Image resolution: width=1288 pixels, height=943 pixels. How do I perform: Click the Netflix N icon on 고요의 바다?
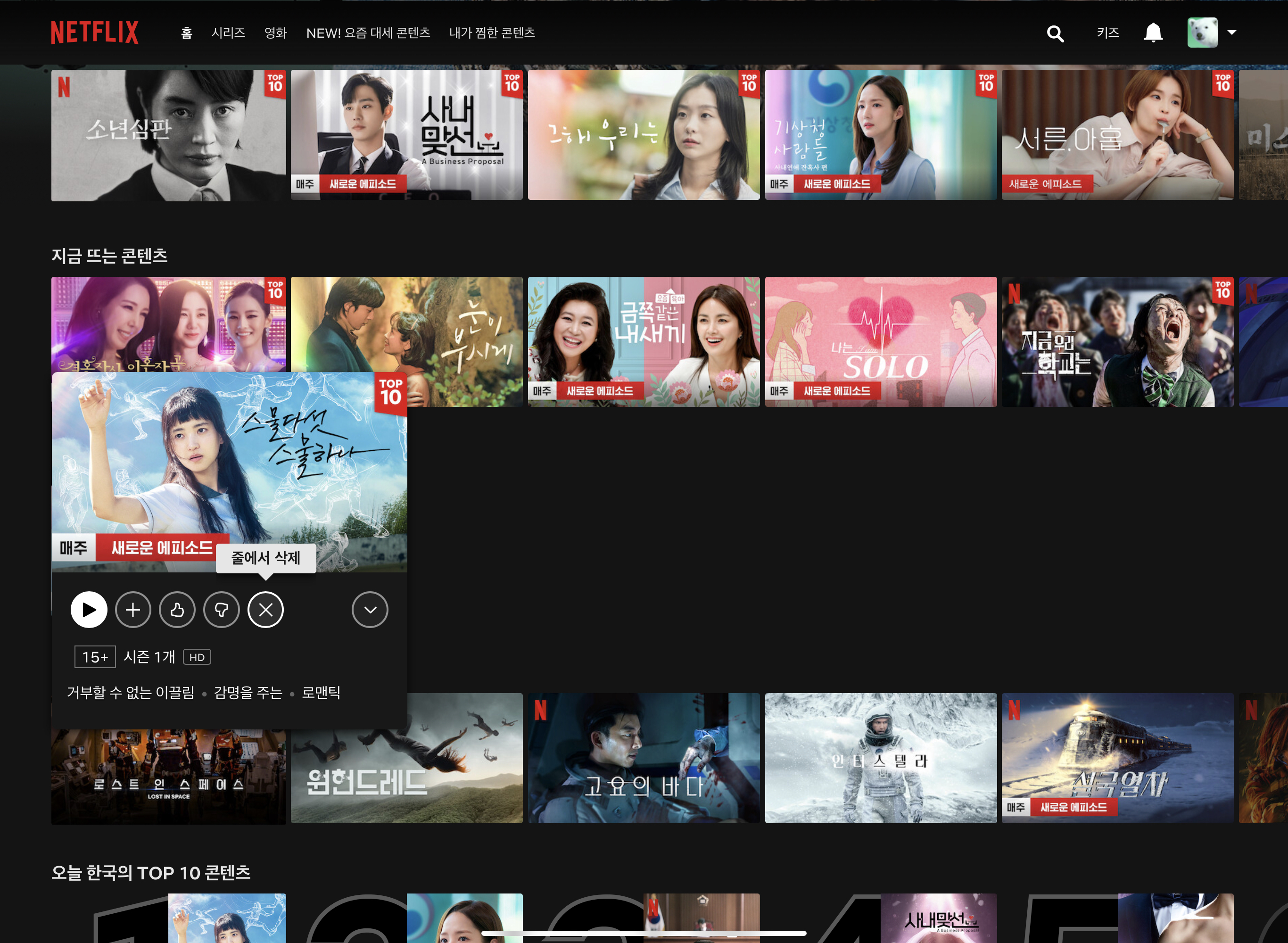[x=540, y=710]
